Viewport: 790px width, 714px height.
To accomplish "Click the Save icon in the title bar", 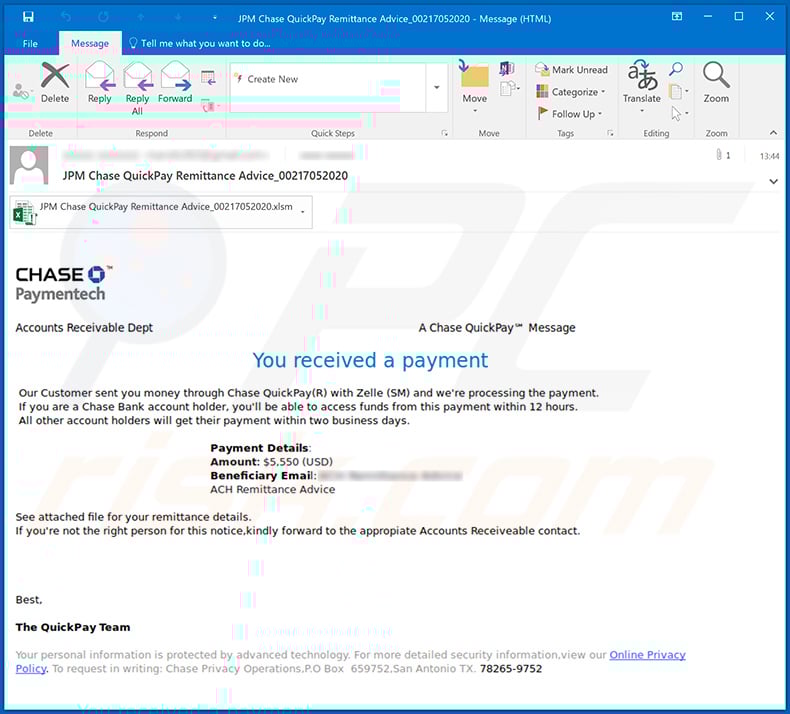I will coord(28,17).
